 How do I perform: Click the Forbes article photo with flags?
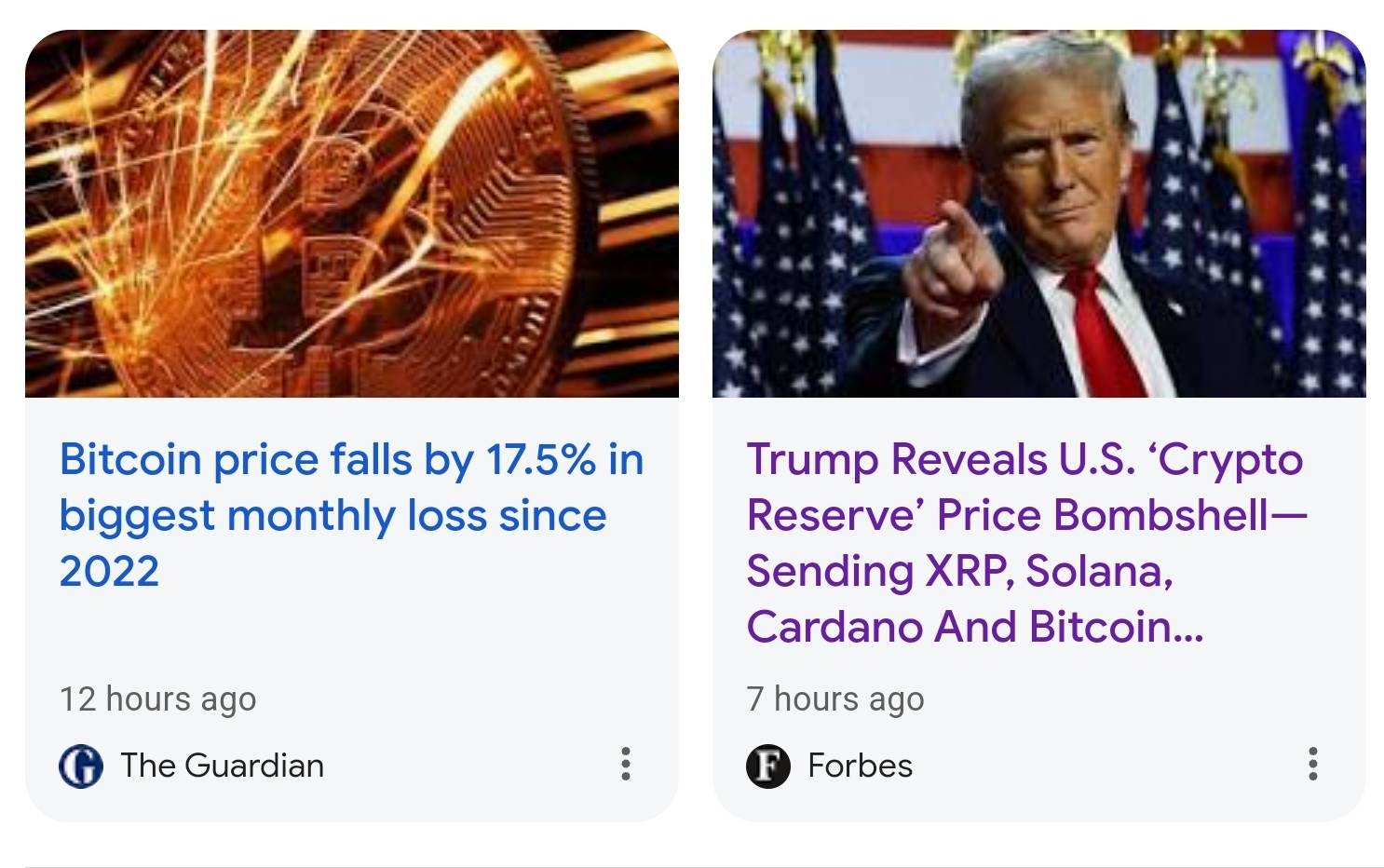pos(1038,213)
